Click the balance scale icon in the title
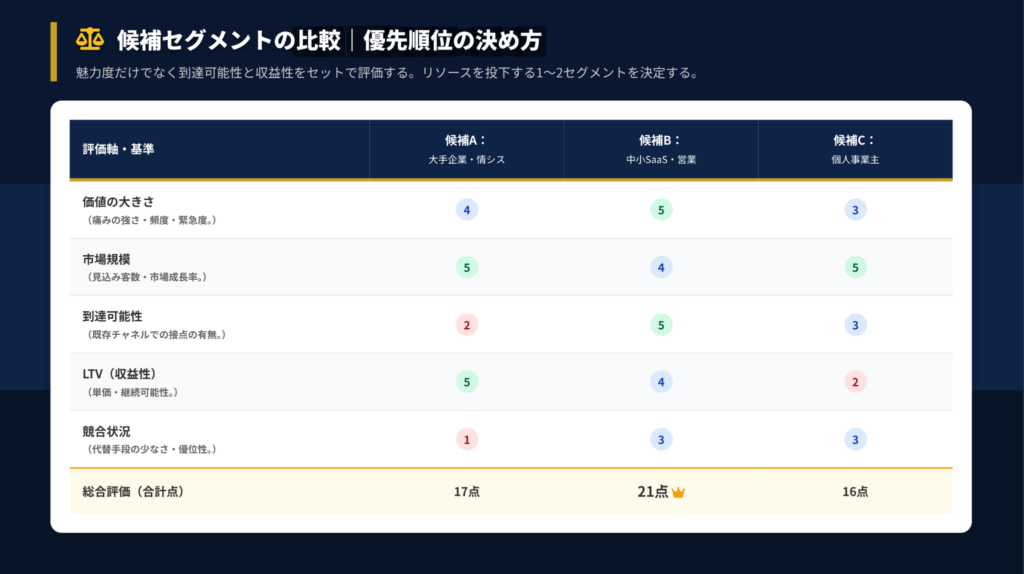 click(x=90, y=39)
